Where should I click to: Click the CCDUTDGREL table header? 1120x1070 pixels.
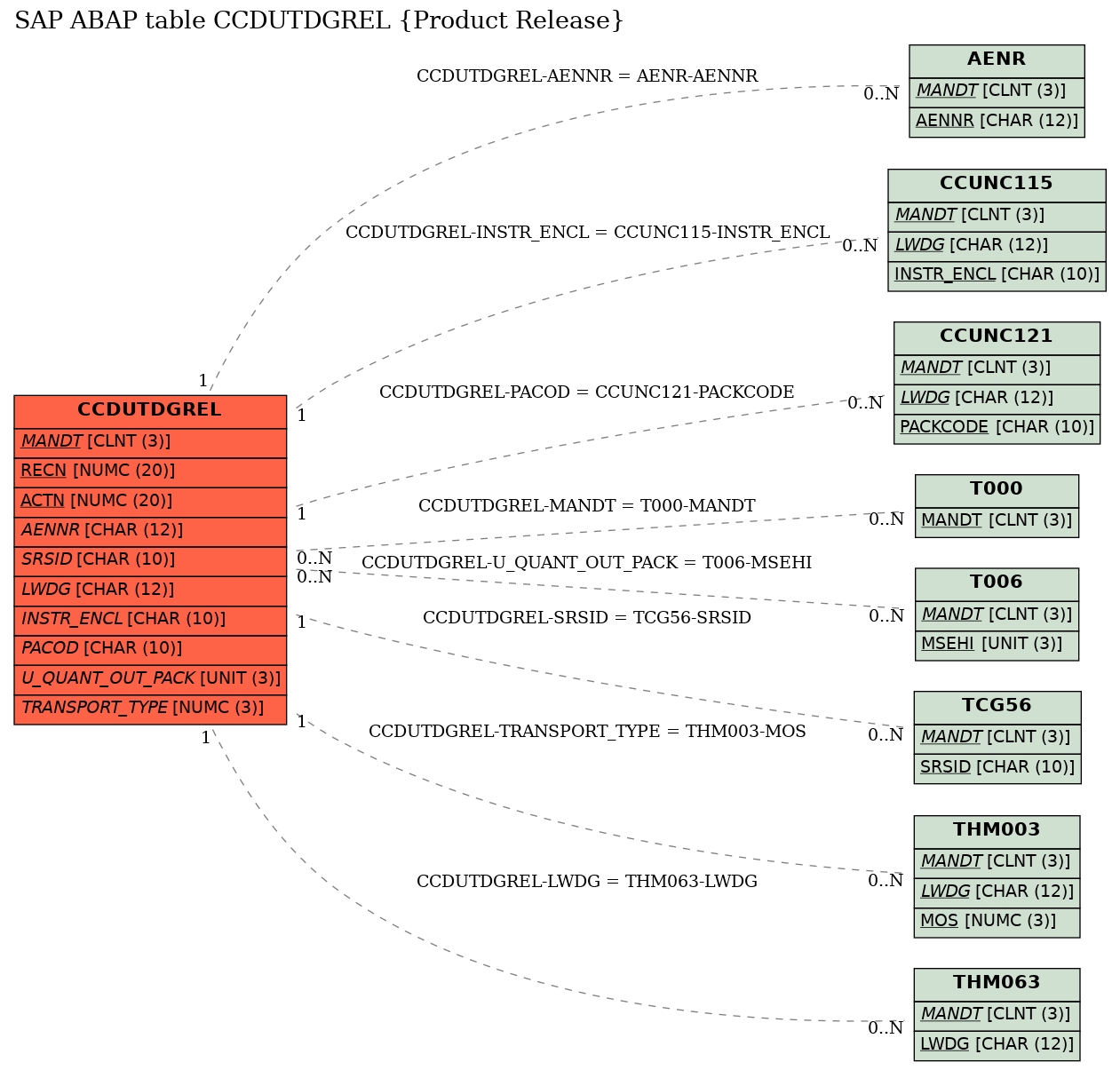point(150,411)
